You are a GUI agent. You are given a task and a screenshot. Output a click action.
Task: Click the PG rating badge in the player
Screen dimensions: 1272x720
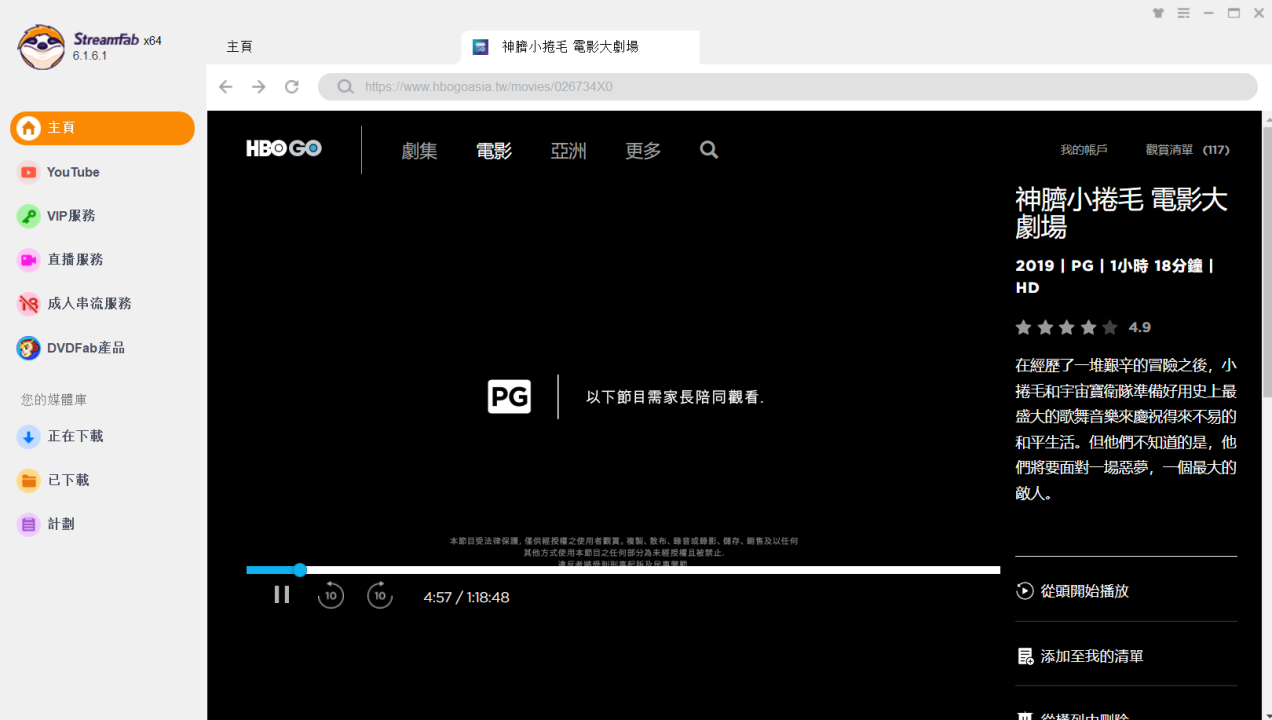pyautogui.click(x=509, y=397)
